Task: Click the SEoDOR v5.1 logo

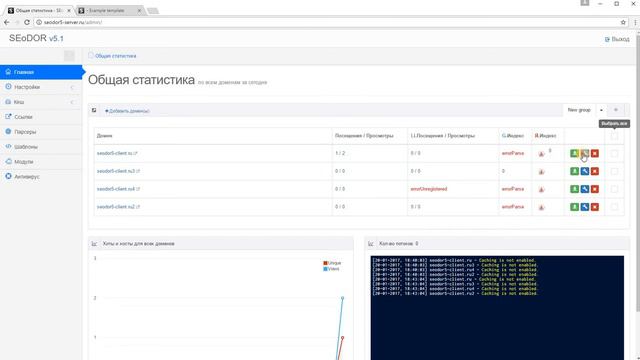Action: coord(36,38)
